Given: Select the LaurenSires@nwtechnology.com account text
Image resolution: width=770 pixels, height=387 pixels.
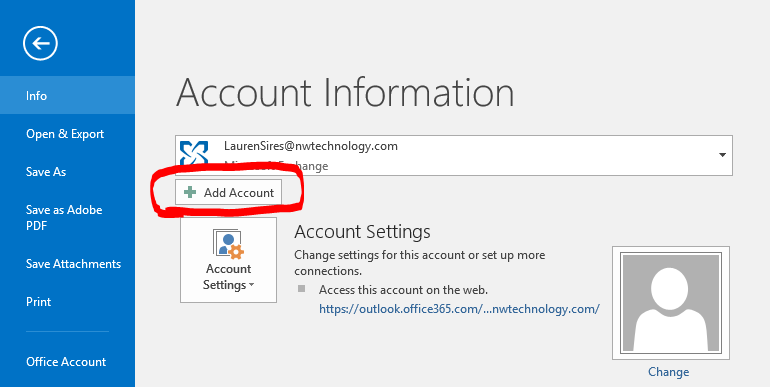Looking at the screenshot, I should point(311,146).
